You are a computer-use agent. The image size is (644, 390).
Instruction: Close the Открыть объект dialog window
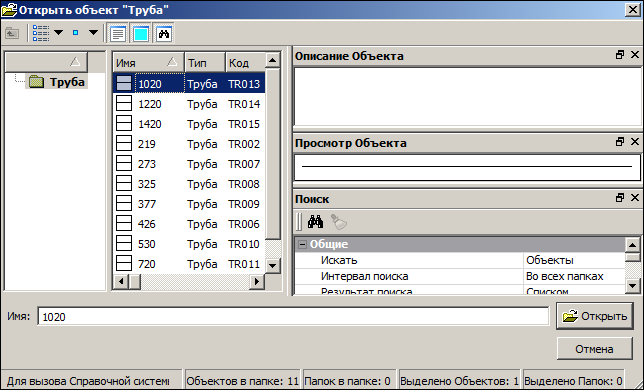[632, 9]
